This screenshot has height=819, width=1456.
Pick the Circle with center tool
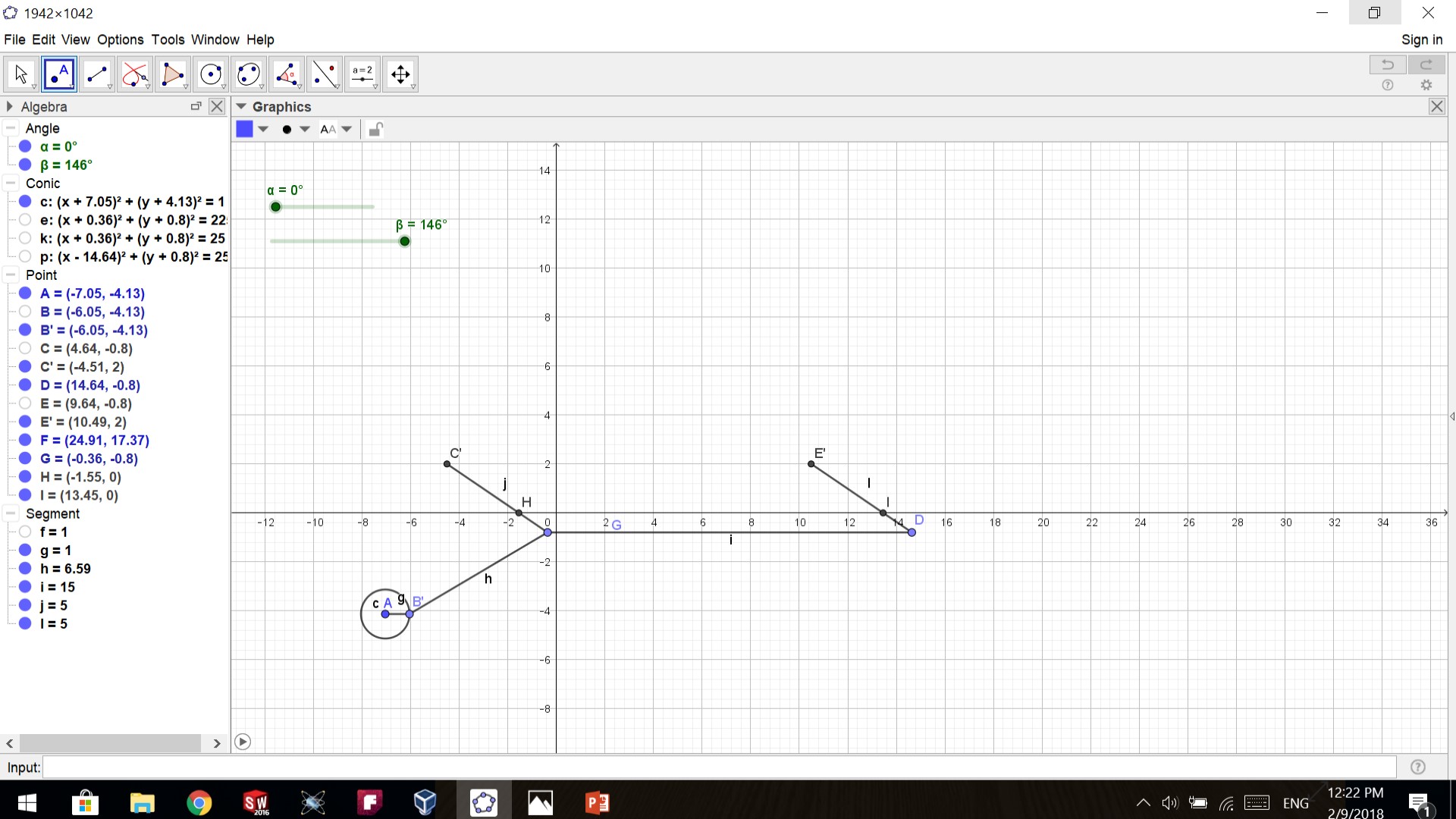pyautogui.click(x=211, y=74)
